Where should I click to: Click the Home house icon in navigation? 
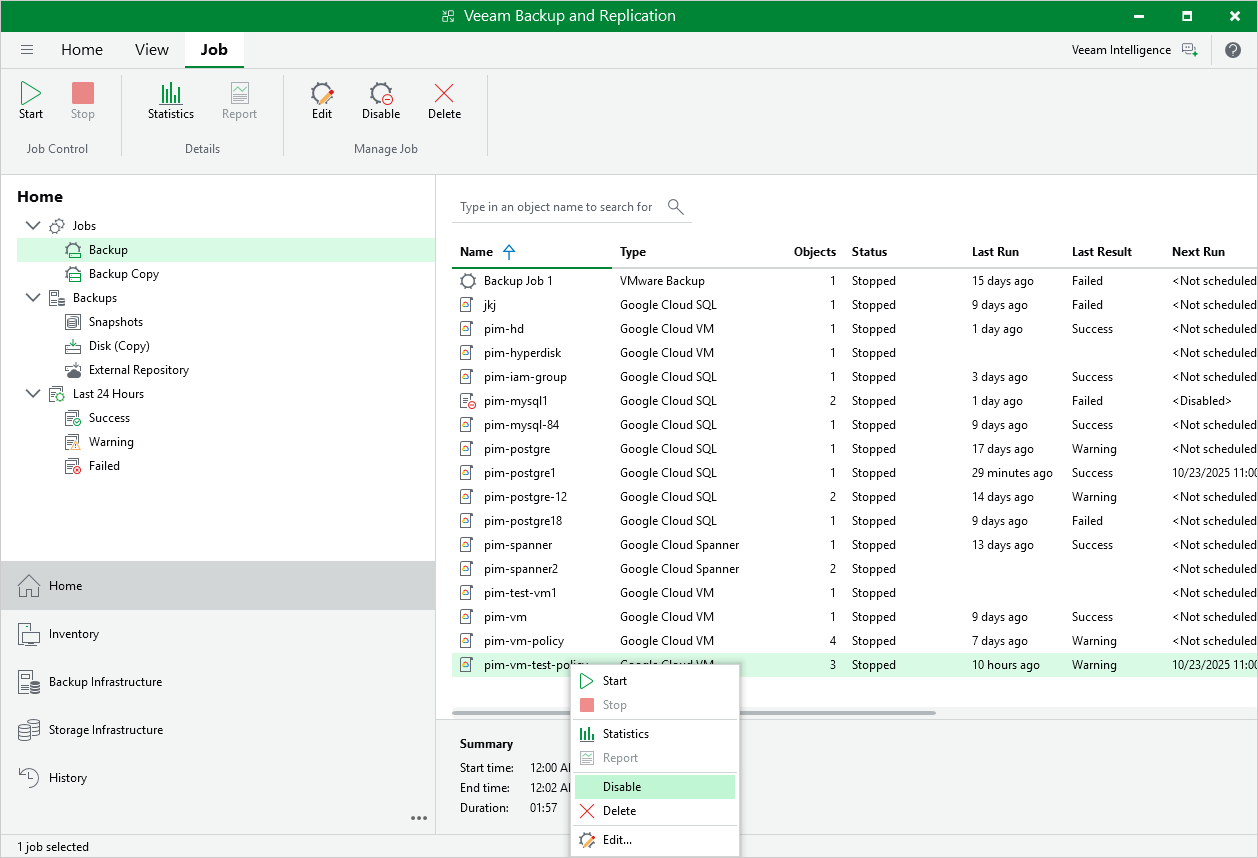tap(29, 586)
